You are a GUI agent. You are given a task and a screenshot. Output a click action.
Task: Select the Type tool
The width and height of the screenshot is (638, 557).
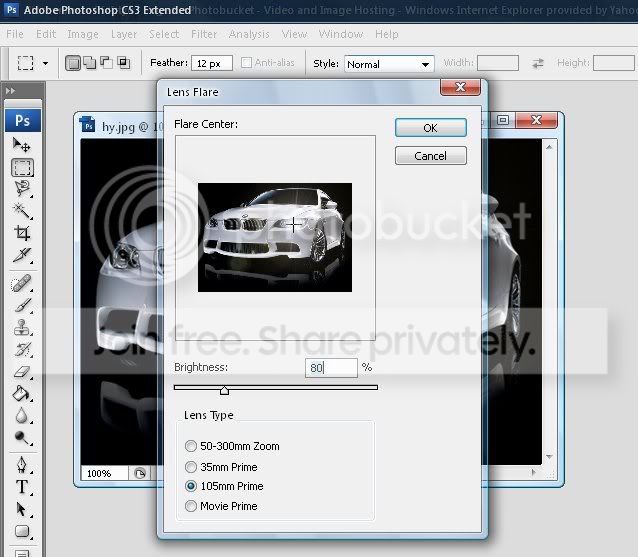(x=22, y=487)
